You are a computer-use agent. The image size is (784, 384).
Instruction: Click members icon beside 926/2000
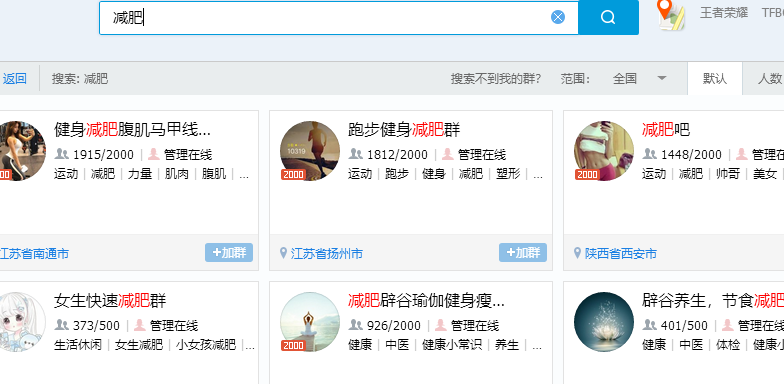click(x=356, y=326)
